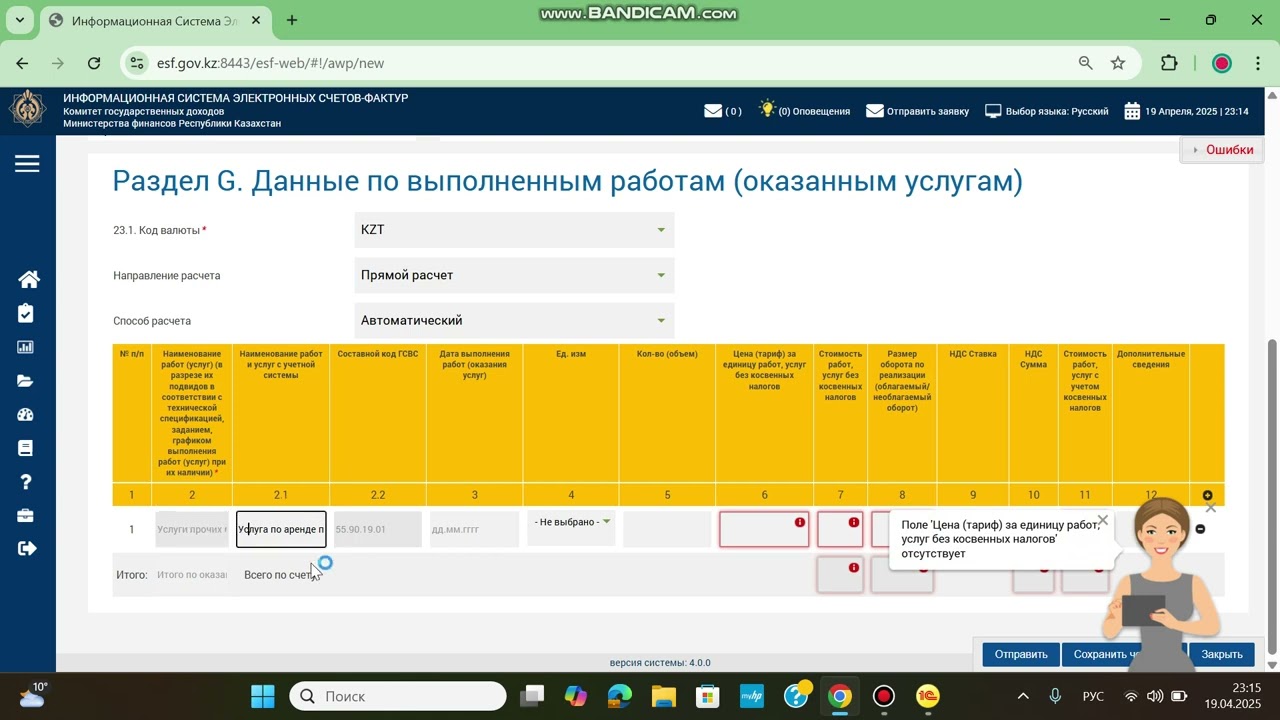Open the book reference sidebar icon

coord(26,448)
